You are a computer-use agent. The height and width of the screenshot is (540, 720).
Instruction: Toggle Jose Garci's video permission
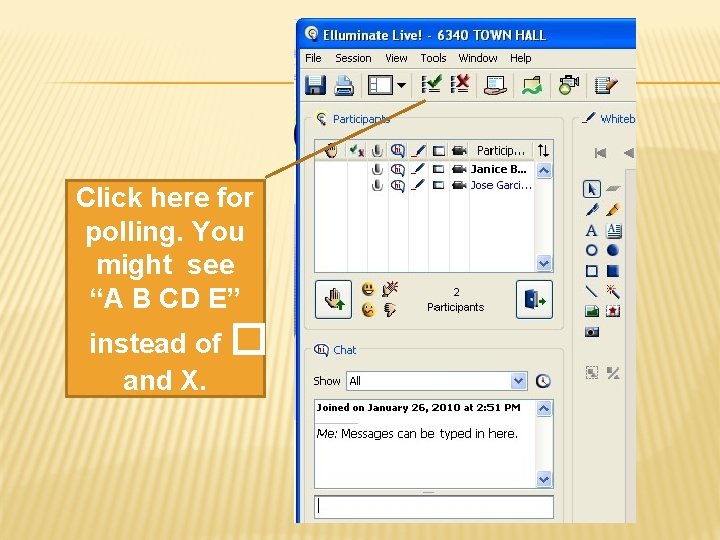459,185
